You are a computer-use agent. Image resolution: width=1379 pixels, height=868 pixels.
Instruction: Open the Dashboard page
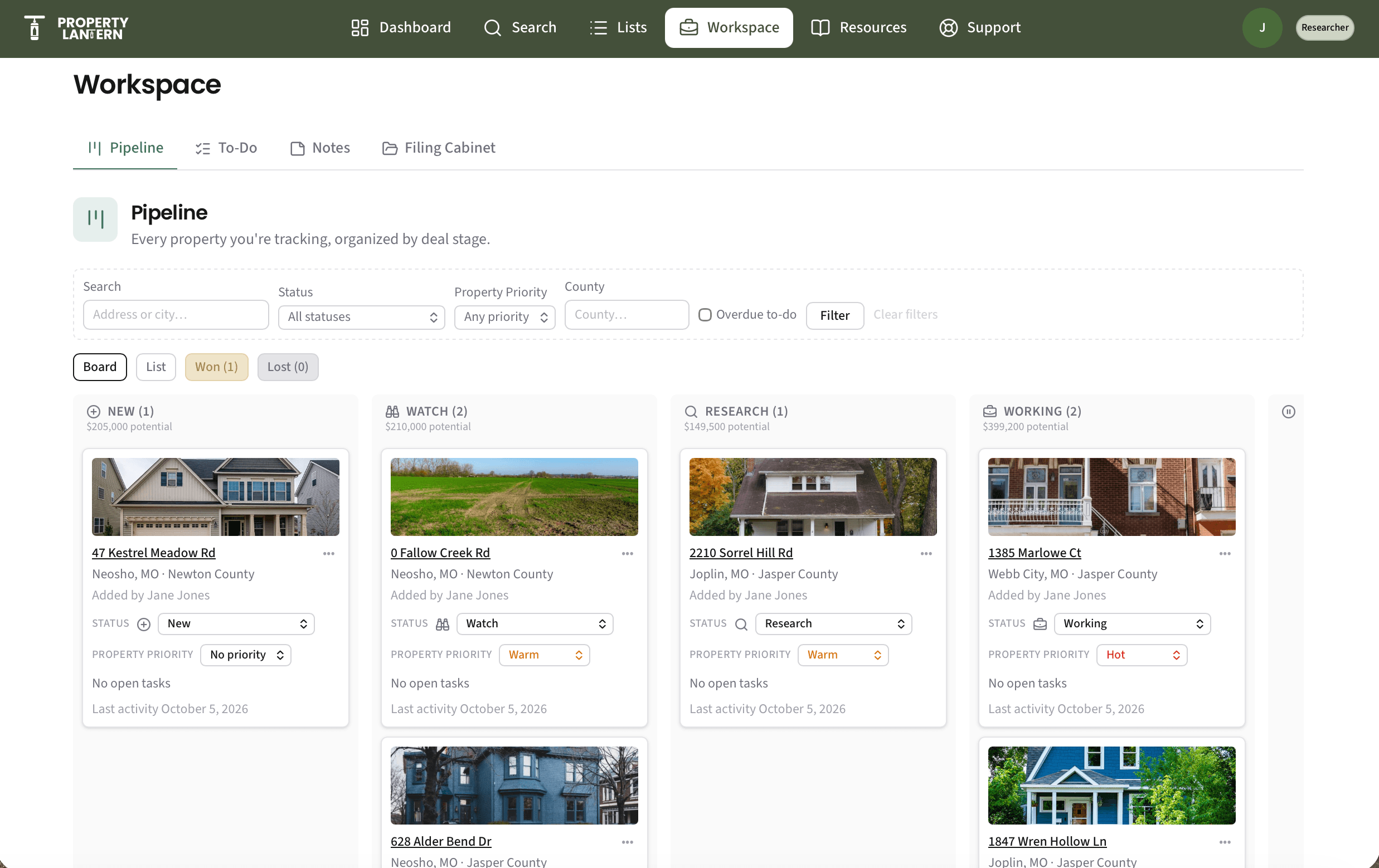point(401,27)
